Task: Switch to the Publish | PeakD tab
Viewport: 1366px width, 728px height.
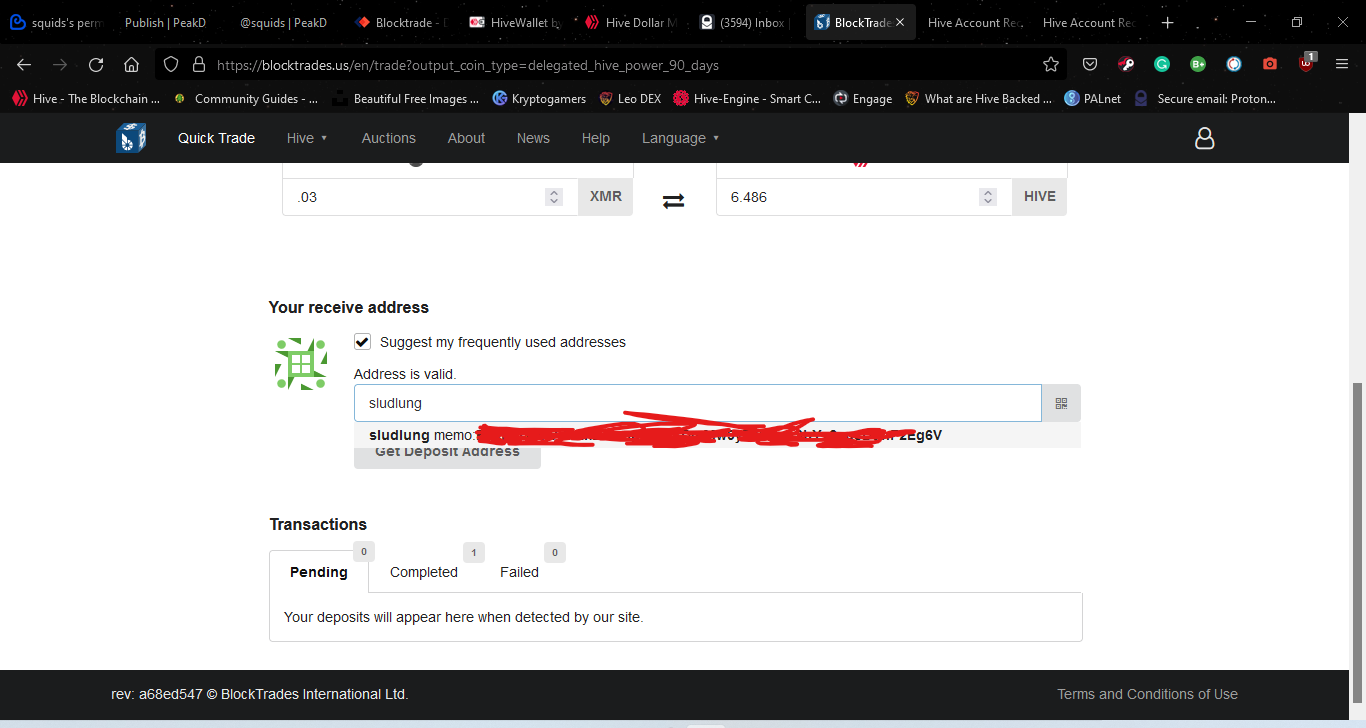Action: click(165, 22)
